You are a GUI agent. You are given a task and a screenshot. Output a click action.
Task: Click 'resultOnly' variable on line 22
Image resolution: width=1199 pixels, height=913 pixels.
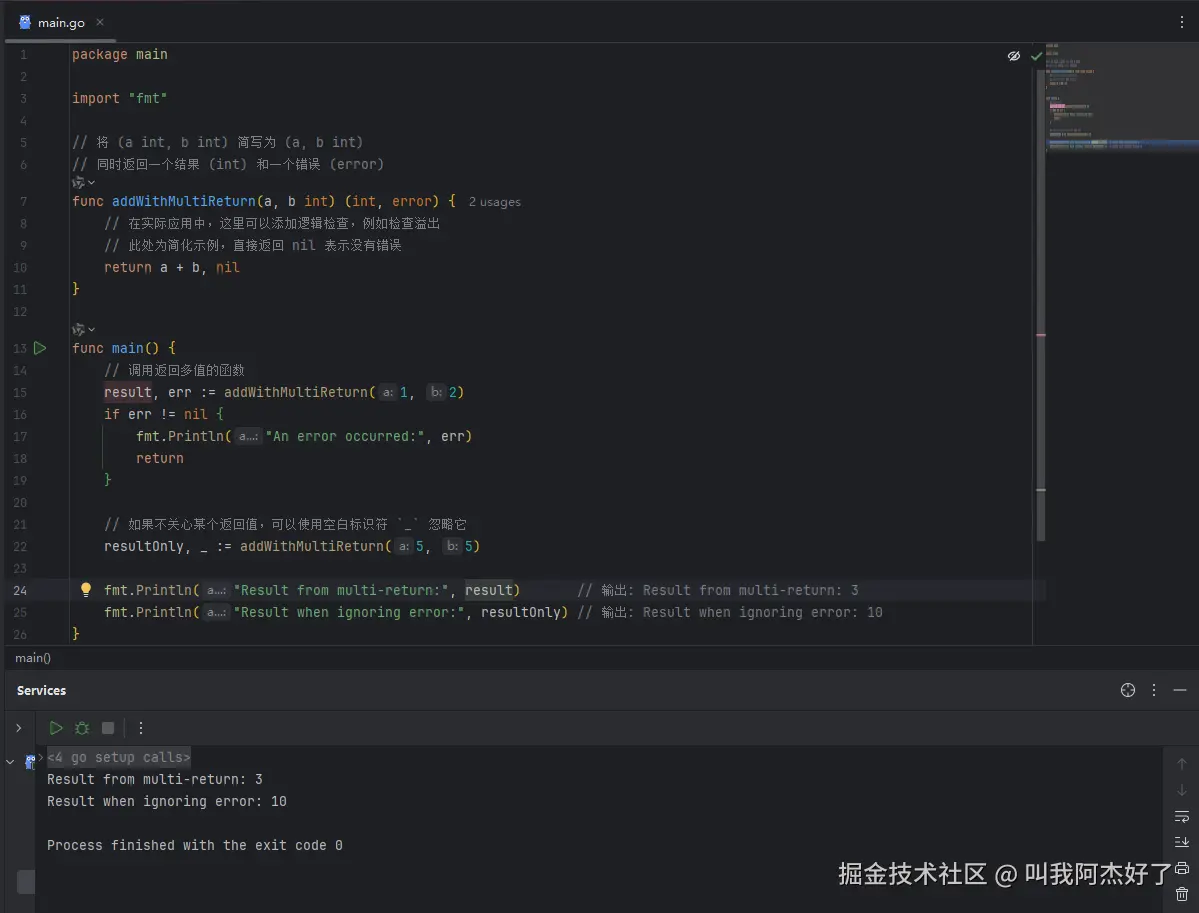(x=144, y=546)
